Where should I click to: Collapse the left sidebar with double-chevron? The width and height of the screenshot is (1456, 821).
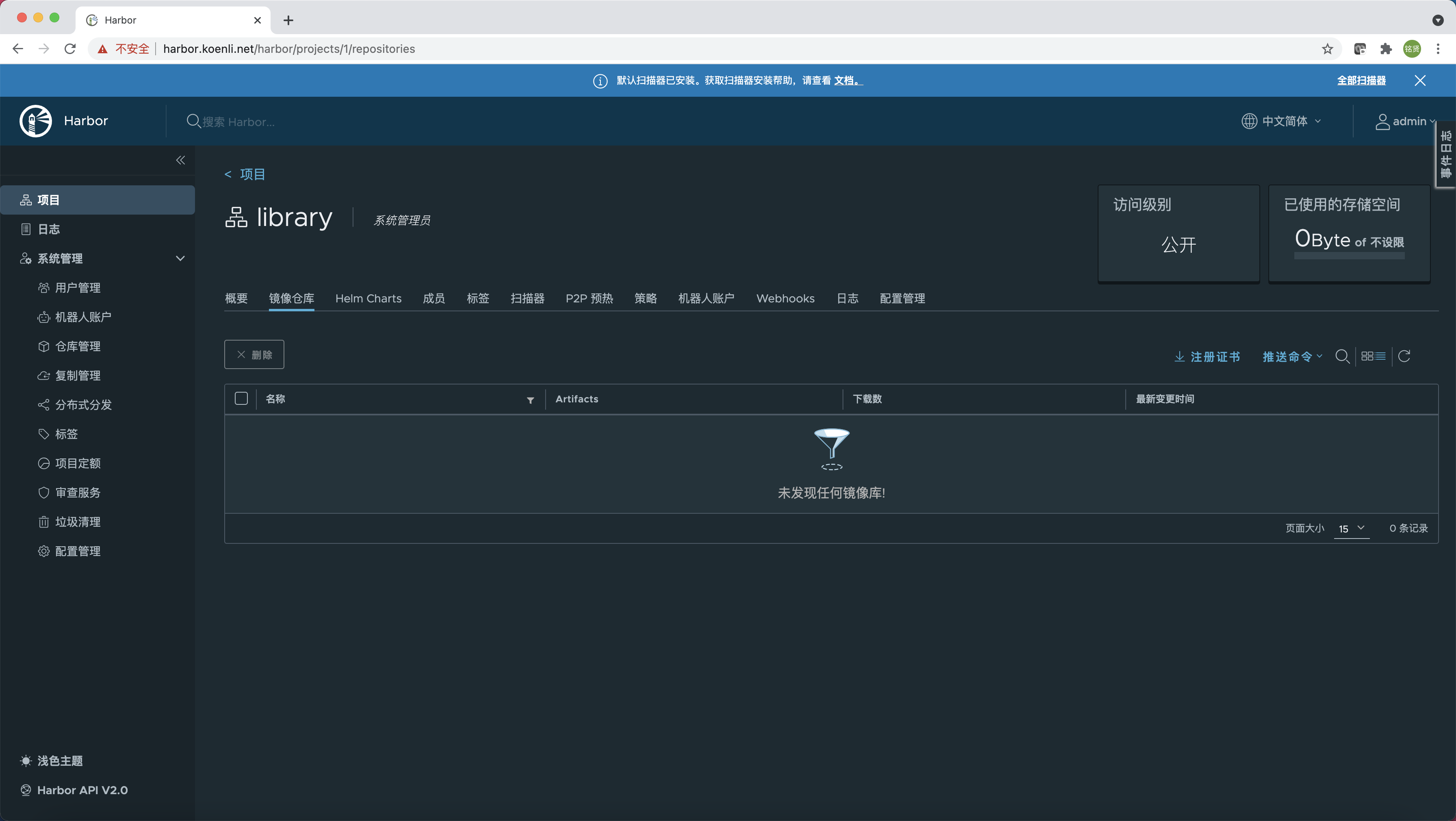pyautogui.click(x=180, y=161)
